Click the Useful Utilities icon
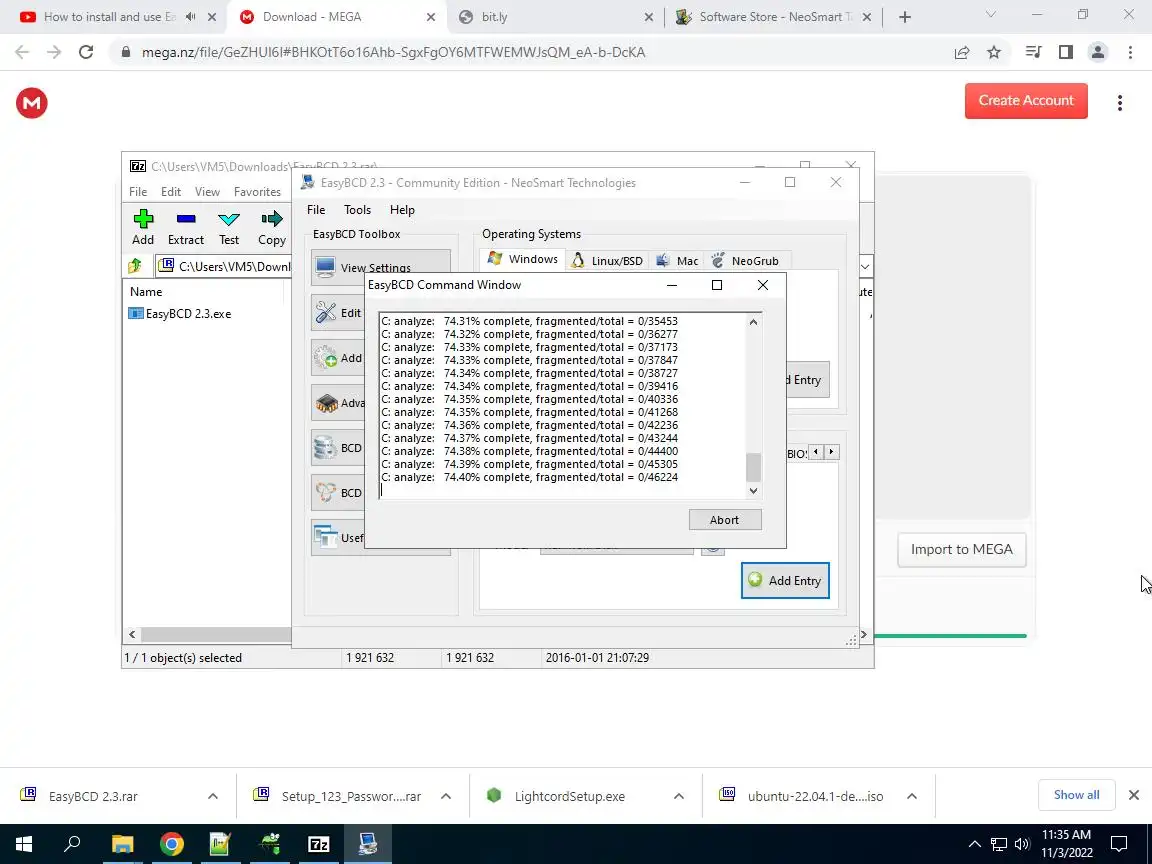Screen dimensions: 1152x864 [x=325, y=537]
